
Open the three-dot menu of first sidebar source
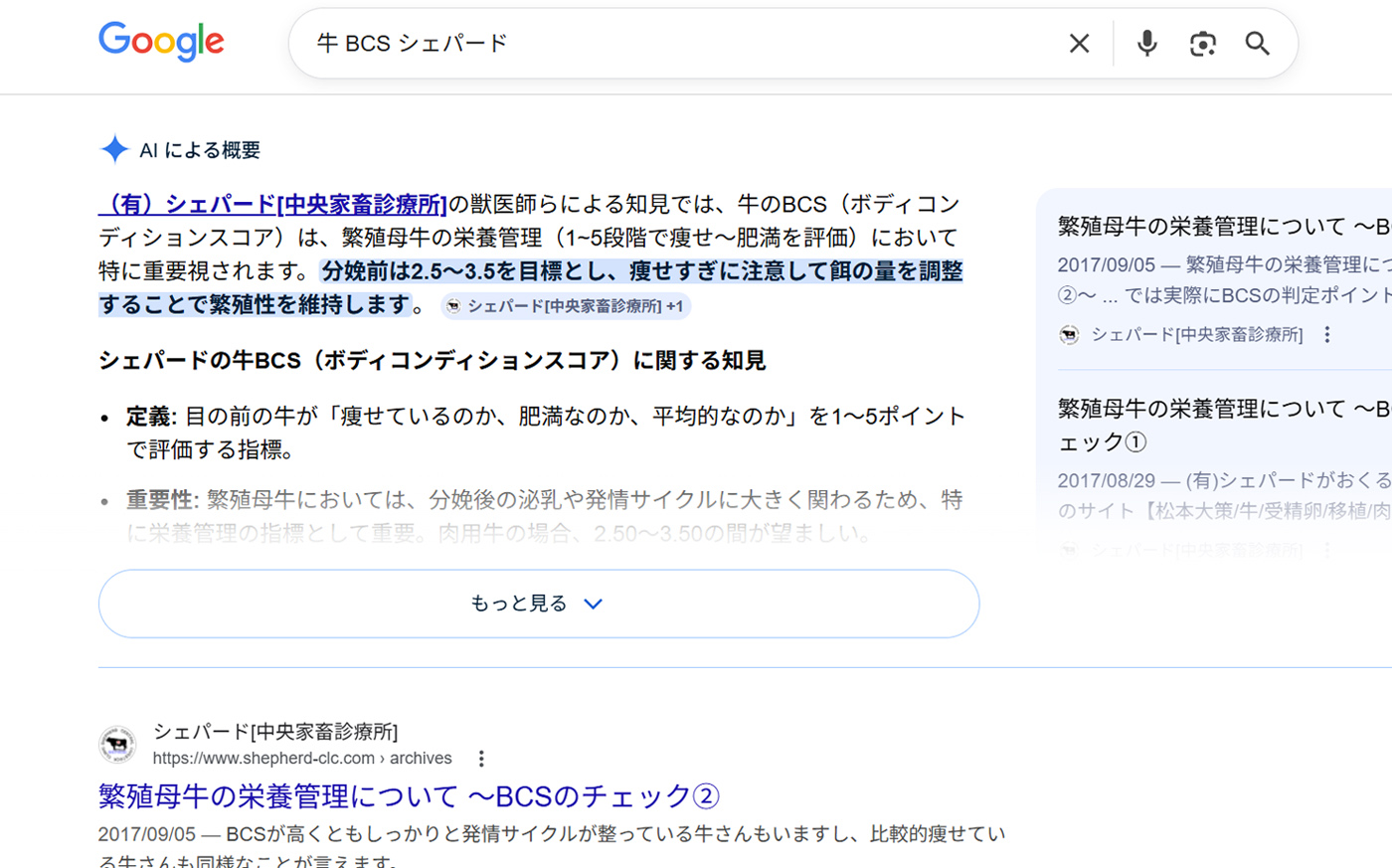[1326, 335]
